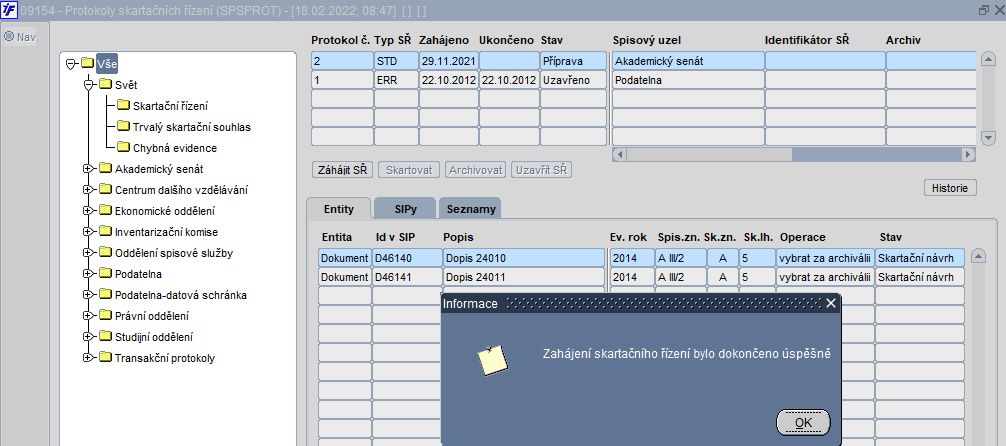The image size is (1006, 446).
Task: Click the Podatelna folder icon
Action: (105, 274)
